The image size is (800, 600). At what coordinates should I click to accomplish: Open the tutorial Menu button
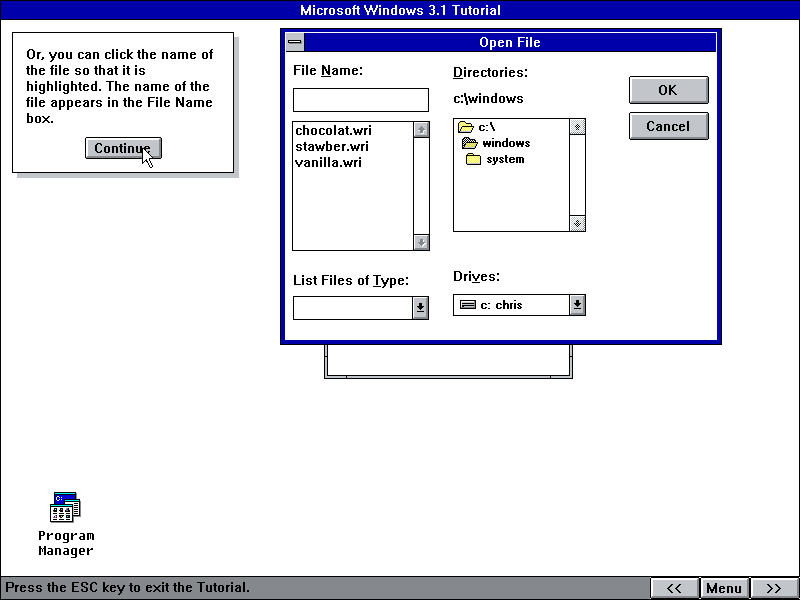click(724, 588)
